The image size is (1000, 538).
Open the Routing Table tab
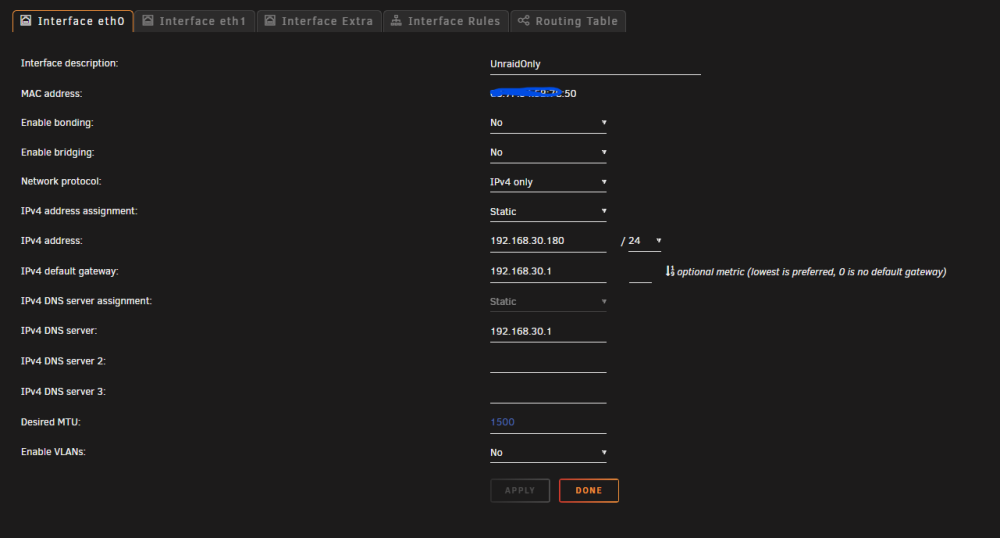pyautogui.click(x=568, y=21)
